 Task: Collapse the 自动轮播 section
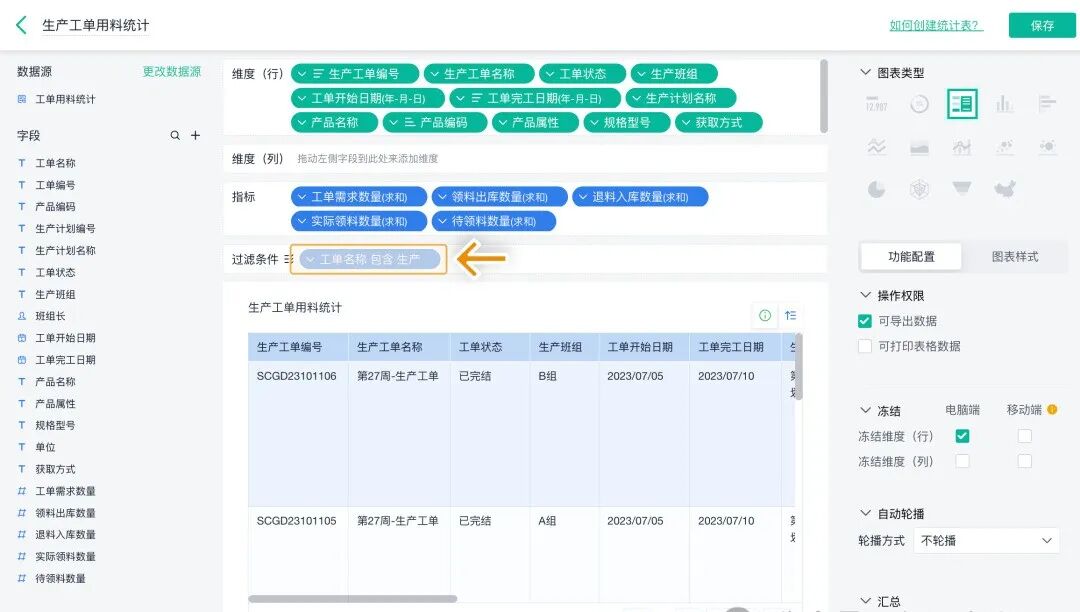(865, 513)
